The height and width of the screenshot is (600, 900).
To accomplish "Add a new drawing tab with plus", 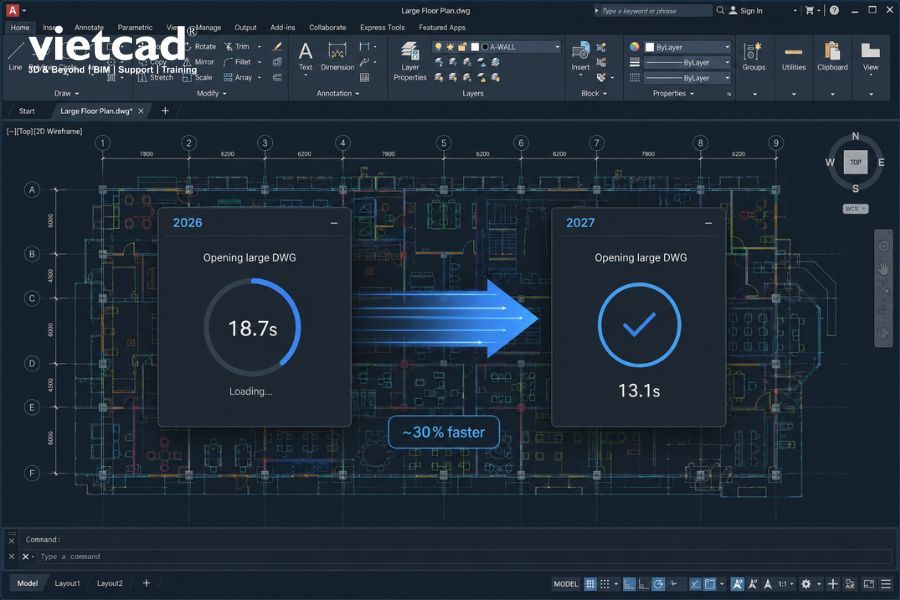I will coord(165,110).
